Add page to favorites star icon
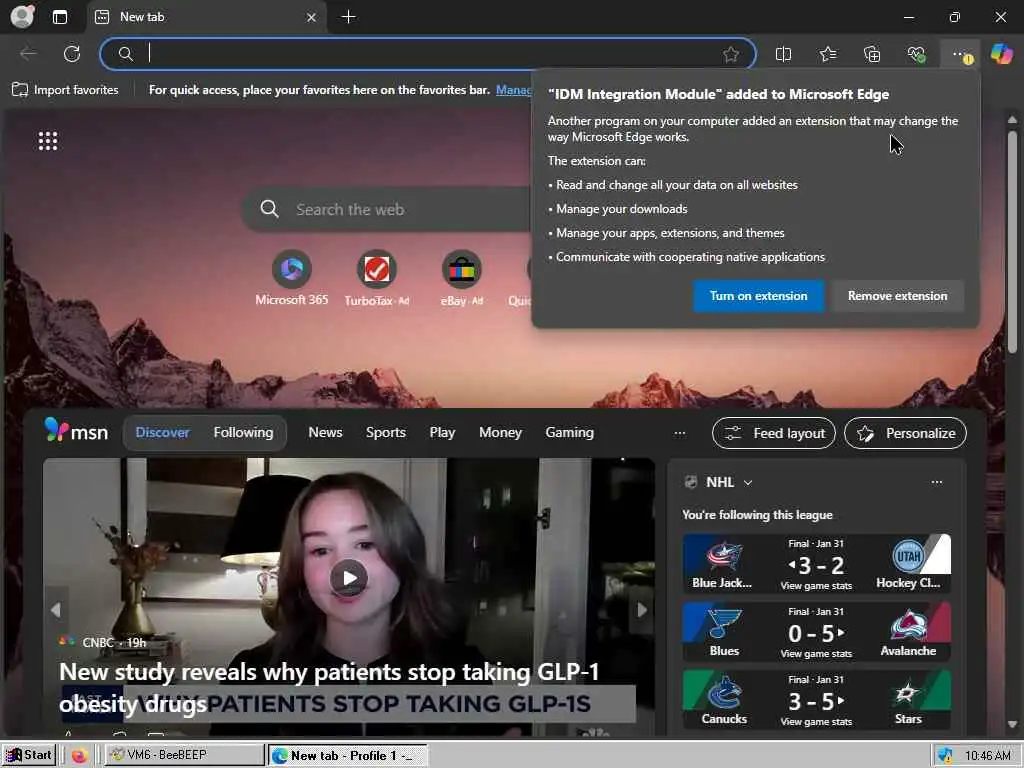This screenshot has height=768, width=1024. point(731,54)
